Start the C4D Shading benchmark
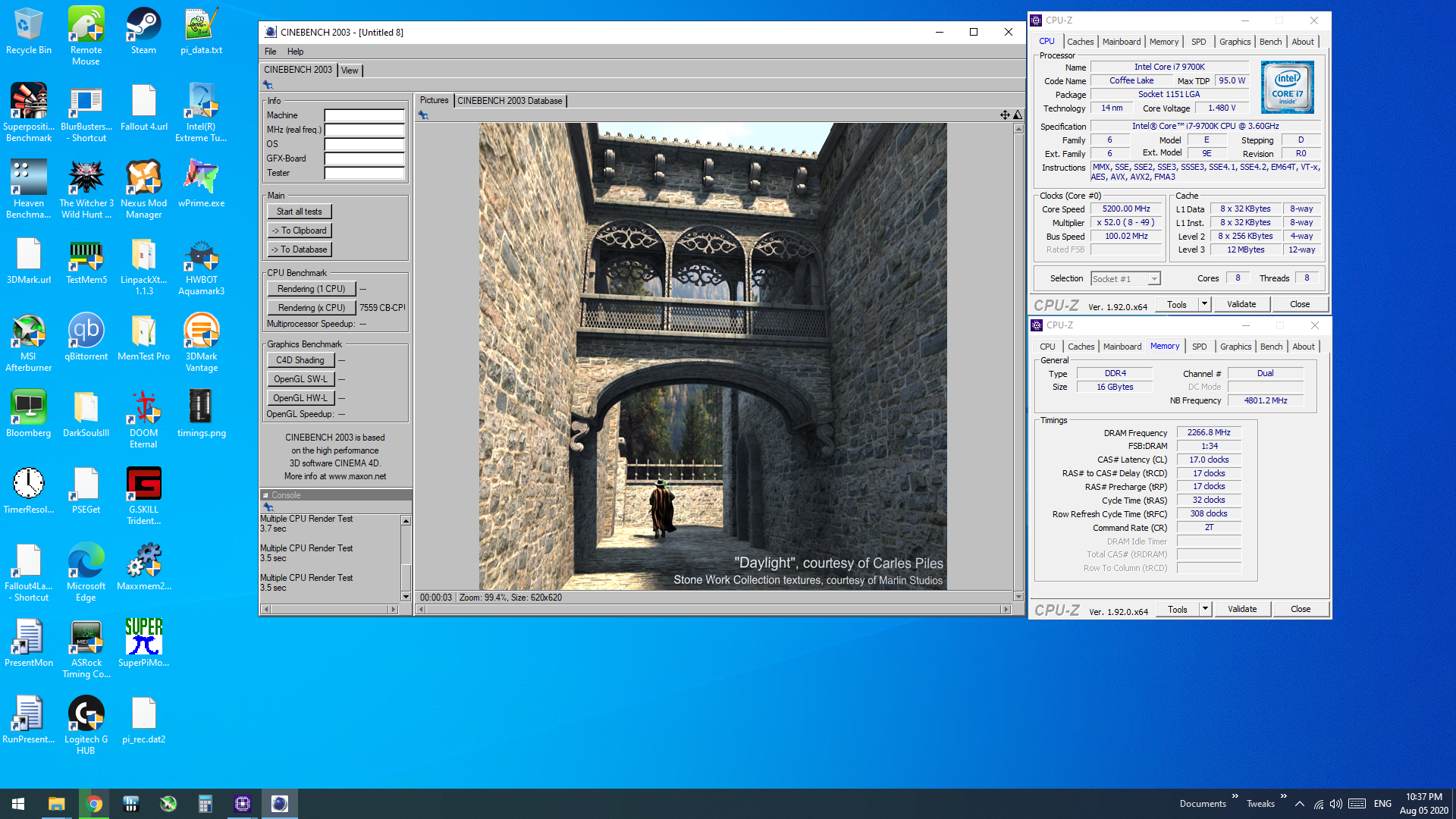This screenshot has width=1456, height=819. click(x=300, y=360)
